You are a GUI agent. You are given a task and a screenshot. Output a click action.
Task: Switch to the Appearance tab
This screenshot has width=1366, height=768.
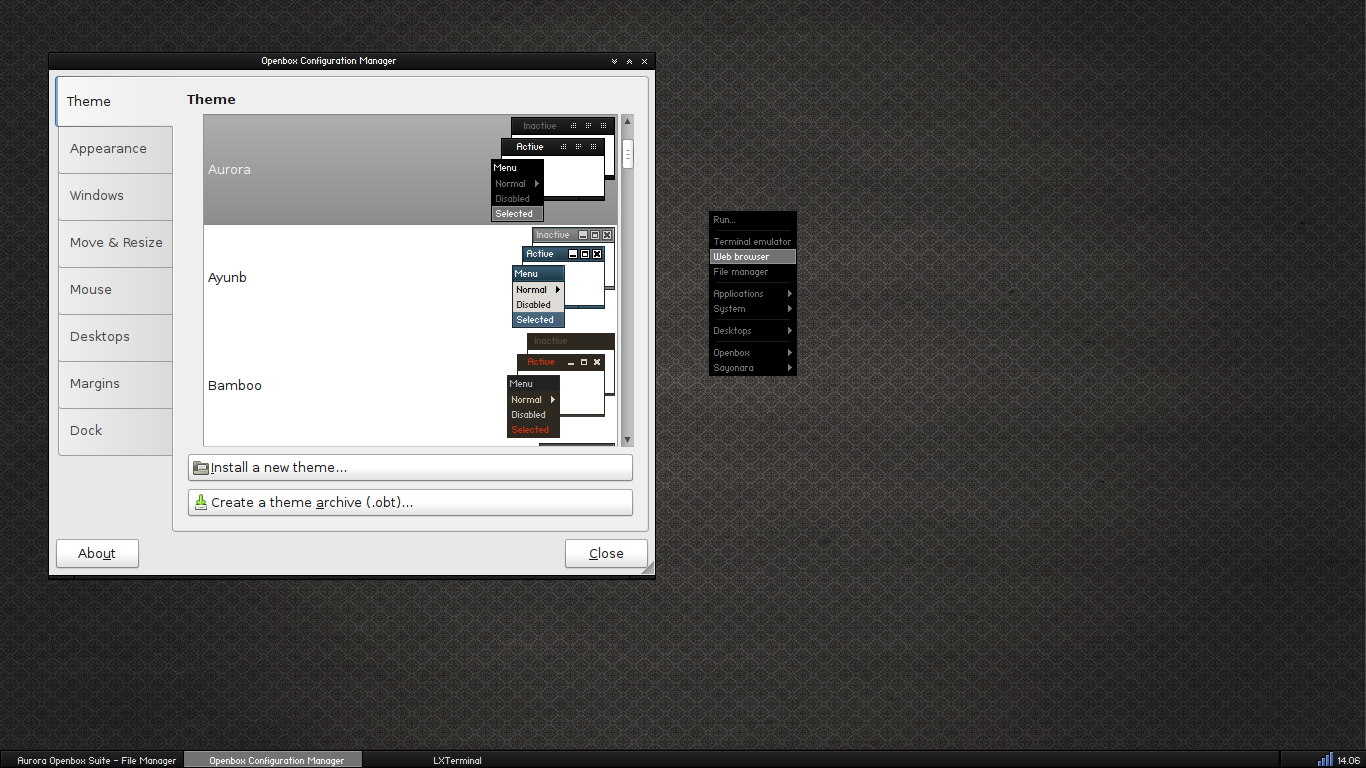pos(115,149)
